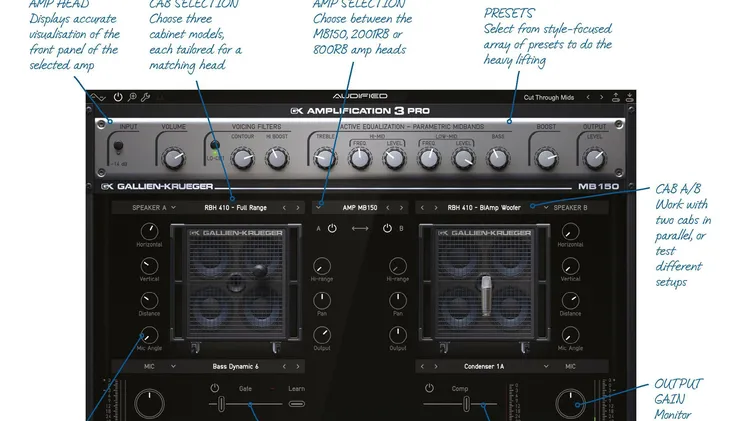Click the preset export (upload) icon

(616, 97)
